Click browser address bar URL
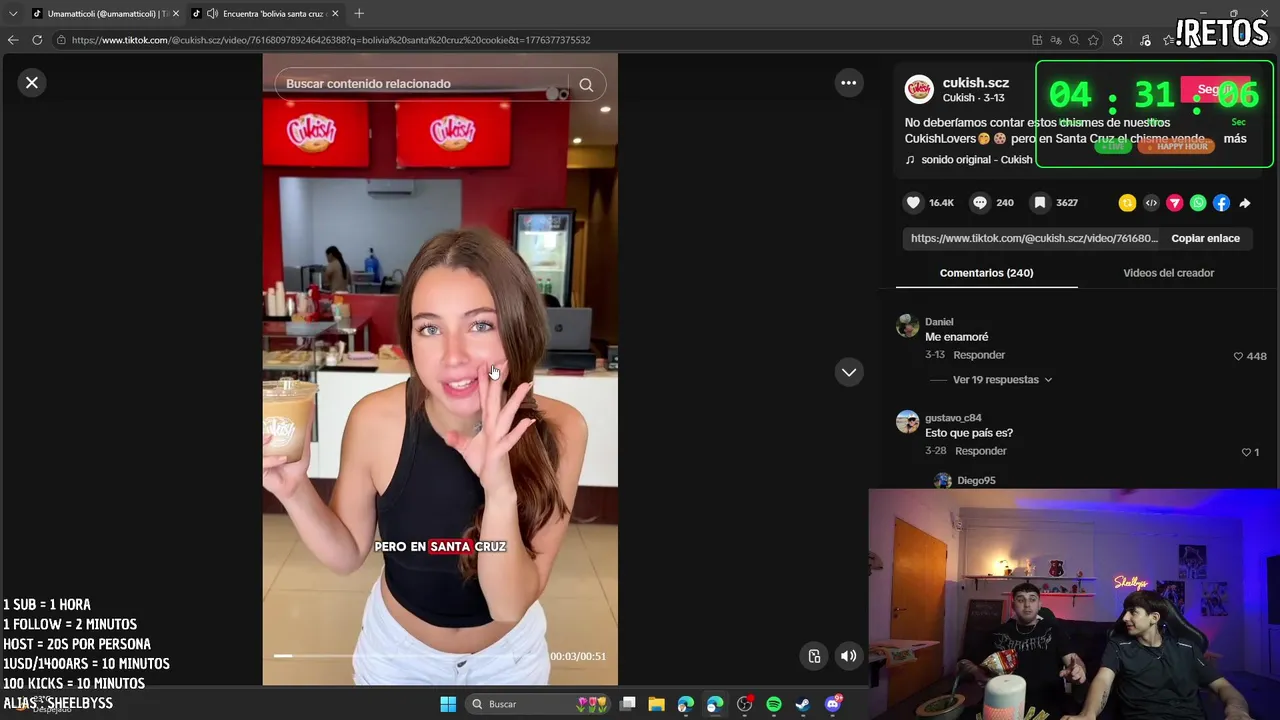 [331, 40]
